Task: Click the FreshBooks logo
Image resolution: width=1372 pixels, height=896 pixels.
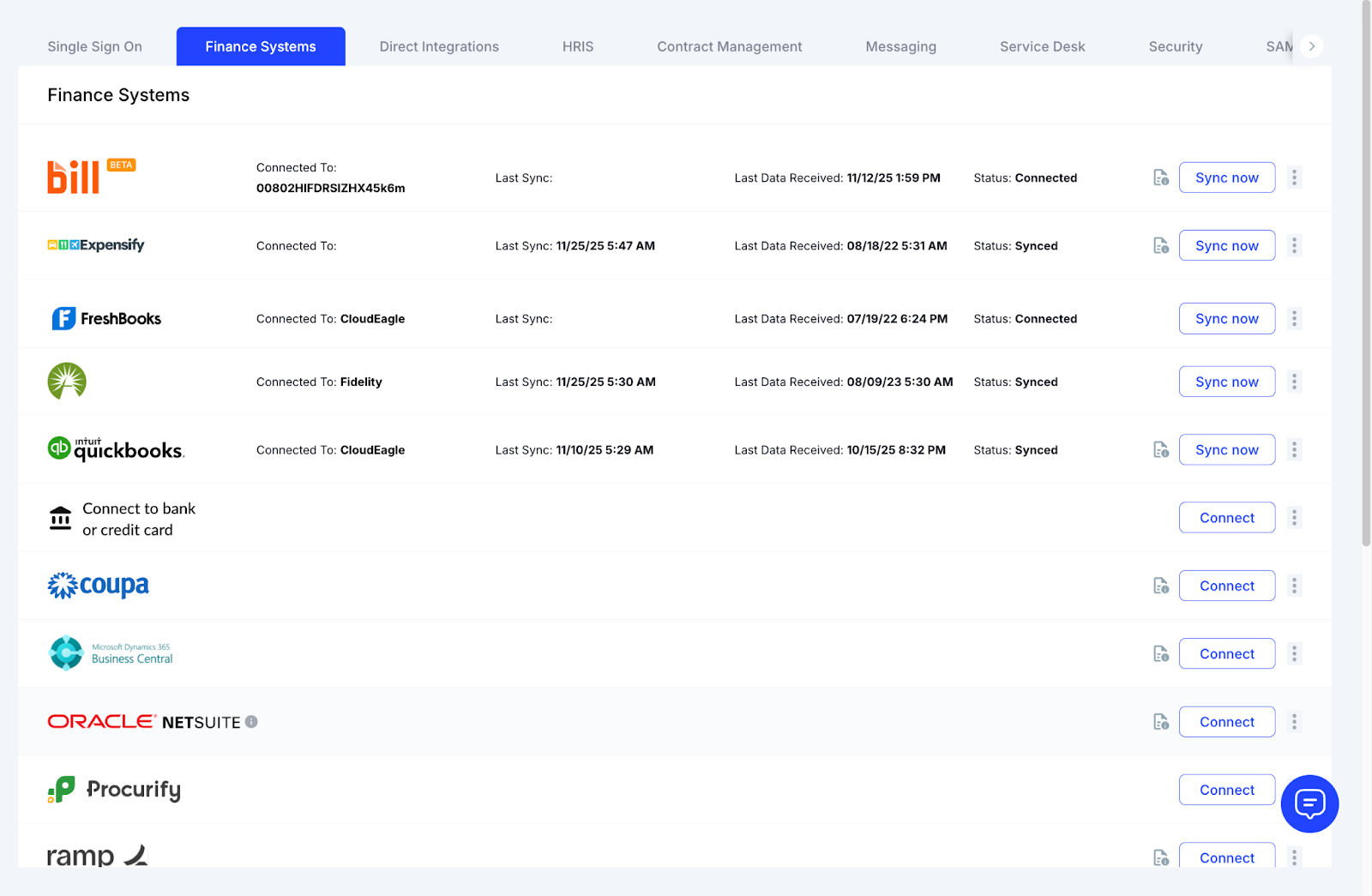Action: pyautogui.click(x=105, y=318)
